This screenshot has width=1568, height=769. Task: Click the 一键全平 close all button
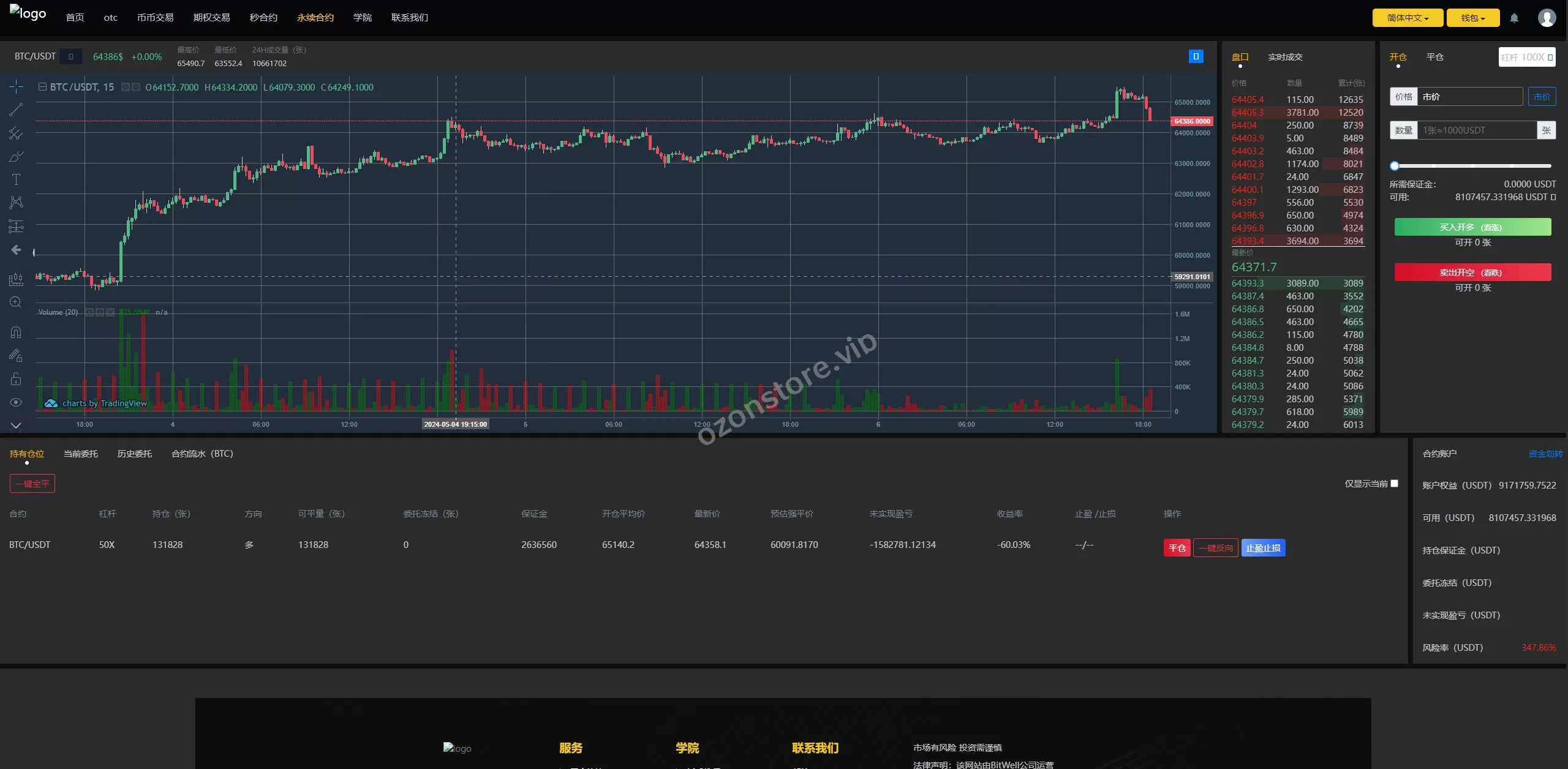[x=32, y=484]
